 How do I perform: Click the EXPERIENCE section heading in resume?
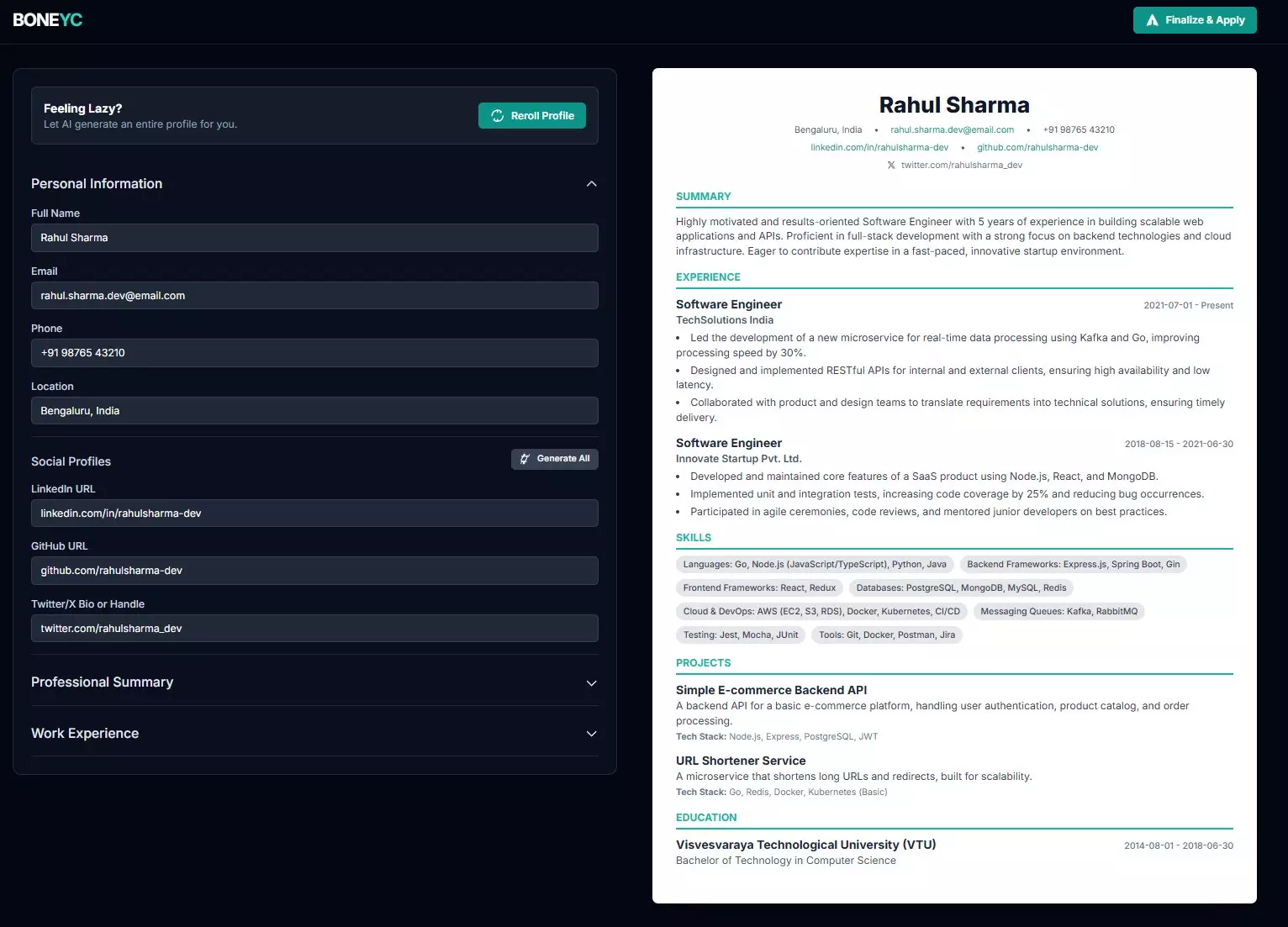[x=708, y=277]
